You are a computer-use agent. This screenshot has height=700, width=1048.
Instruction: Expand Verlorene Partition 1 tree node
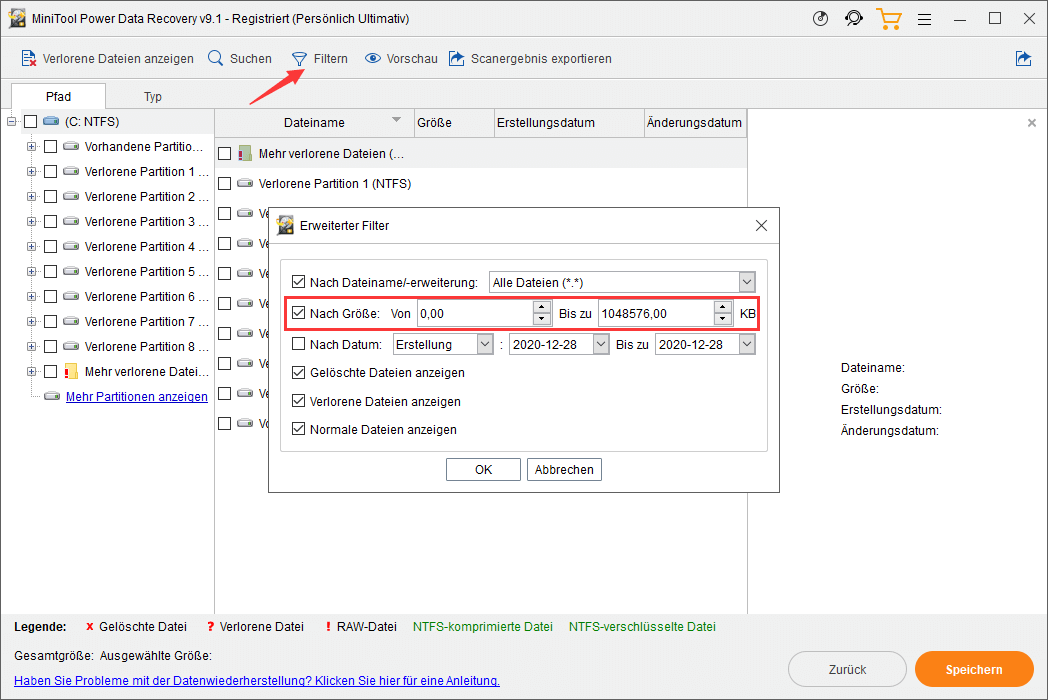[31, 172]
